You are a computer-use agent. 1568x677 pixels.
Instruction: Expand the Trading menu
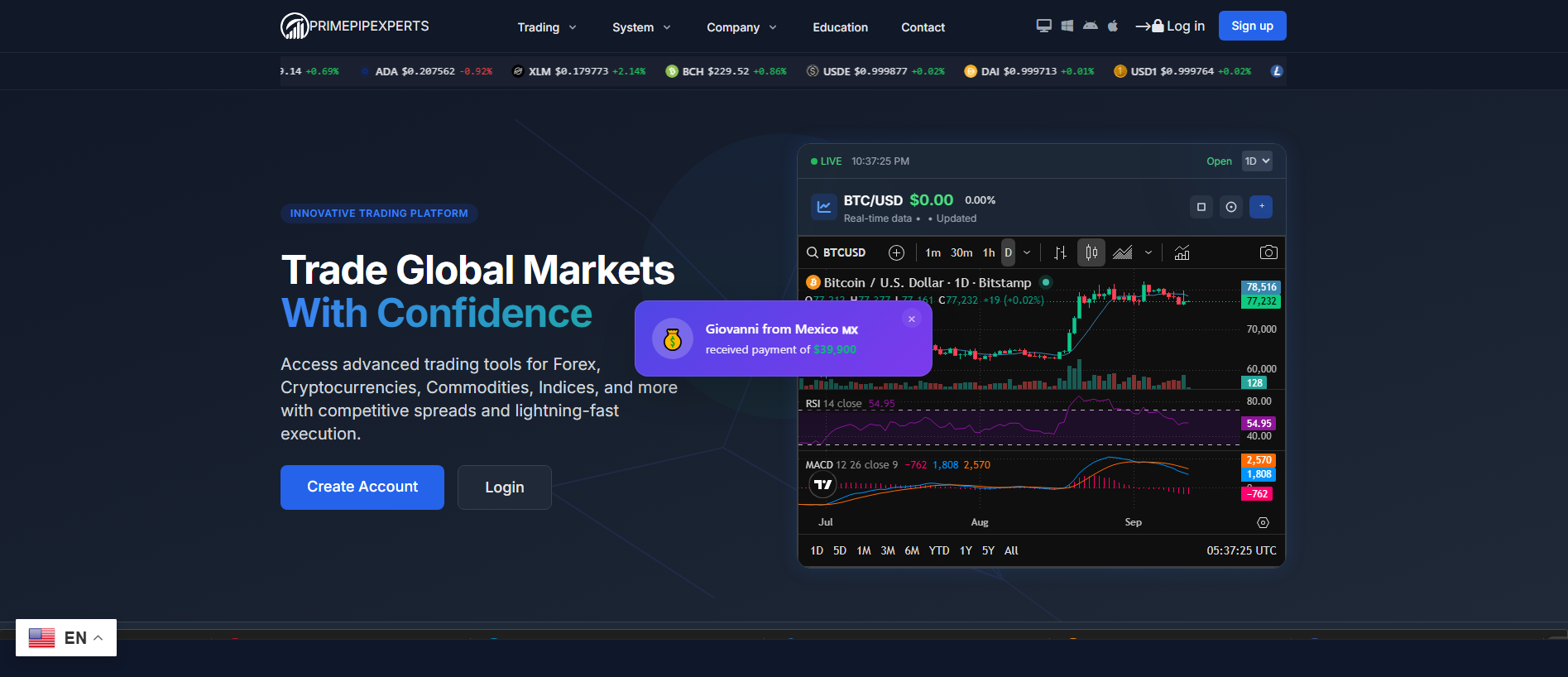547,27
